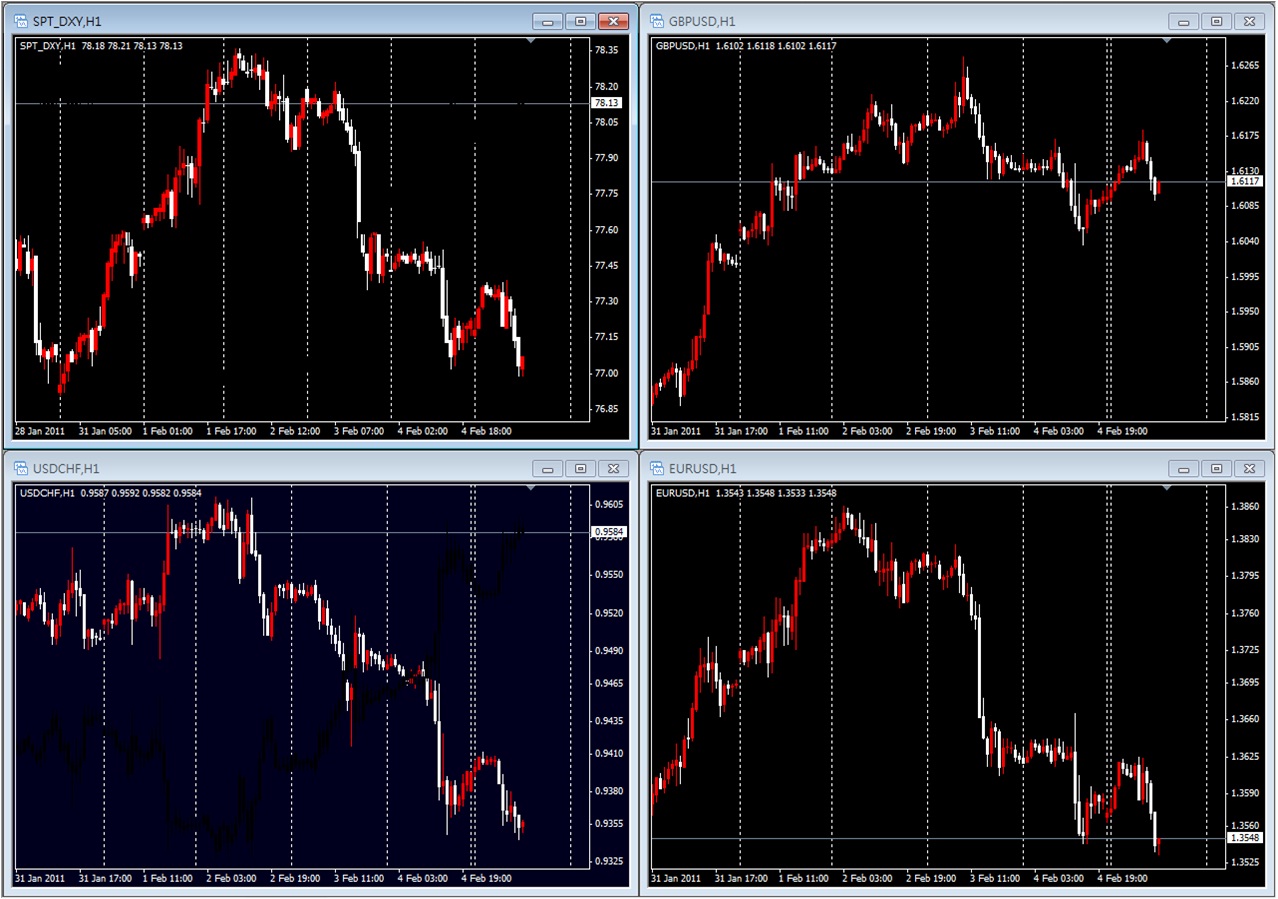Screen dimensions: 1278x899
Task: Close the USDCHF,H1 chart window
Action: click(612, 468)
